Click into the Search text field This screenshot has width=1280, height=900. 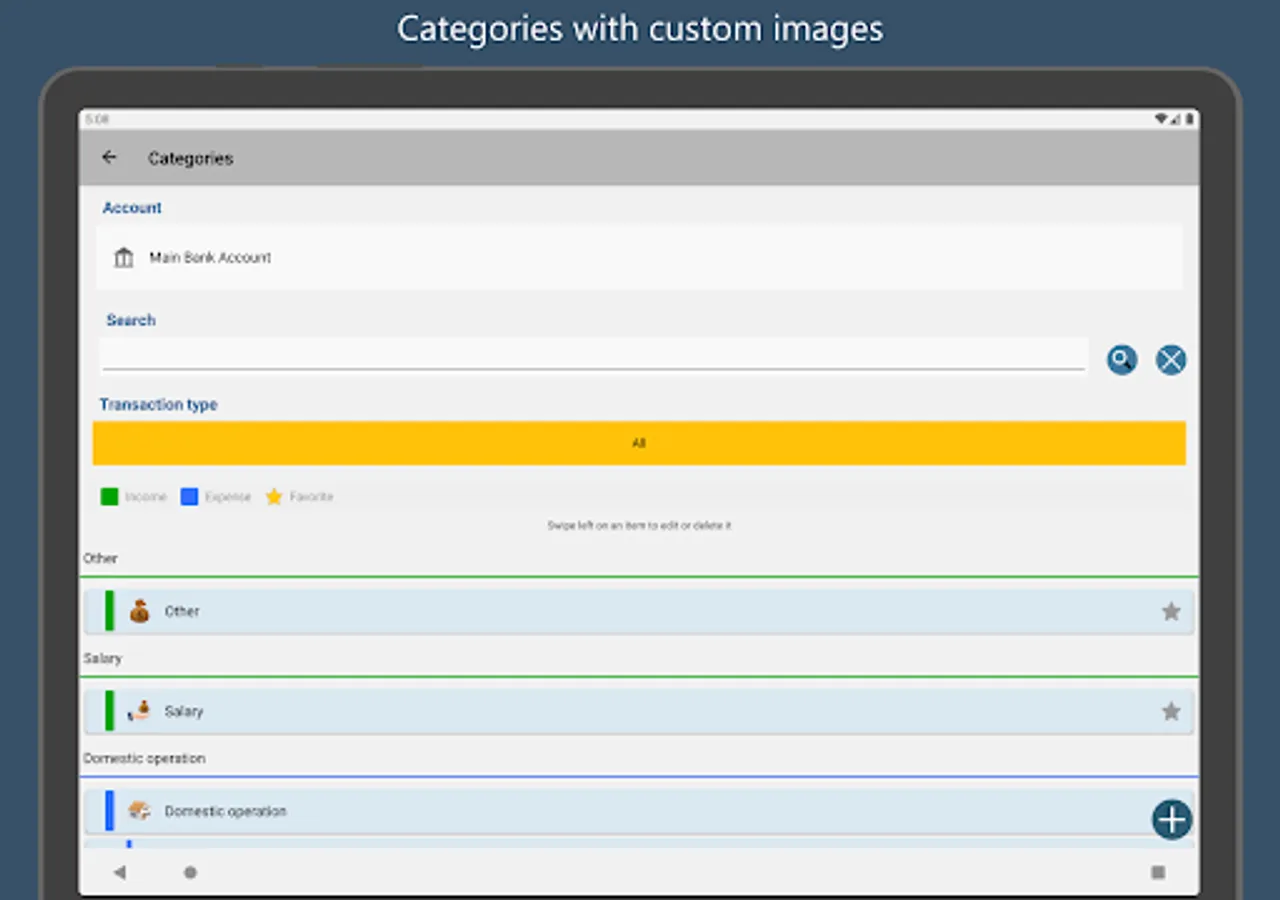pos(593,355)
